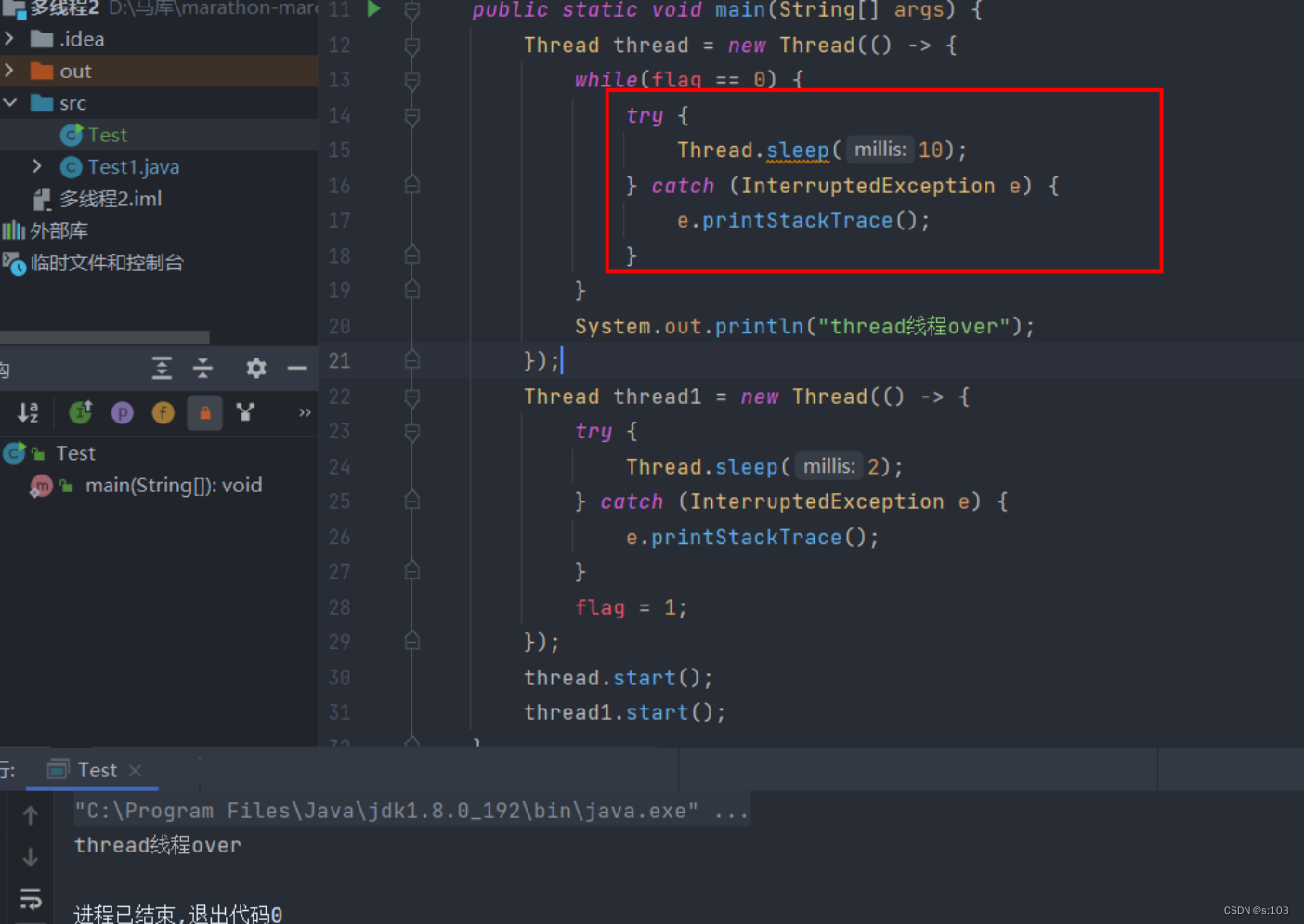This screenshot has height=924, width=1304.
Task: Click method icon beside main in structure
Action: 42,486
